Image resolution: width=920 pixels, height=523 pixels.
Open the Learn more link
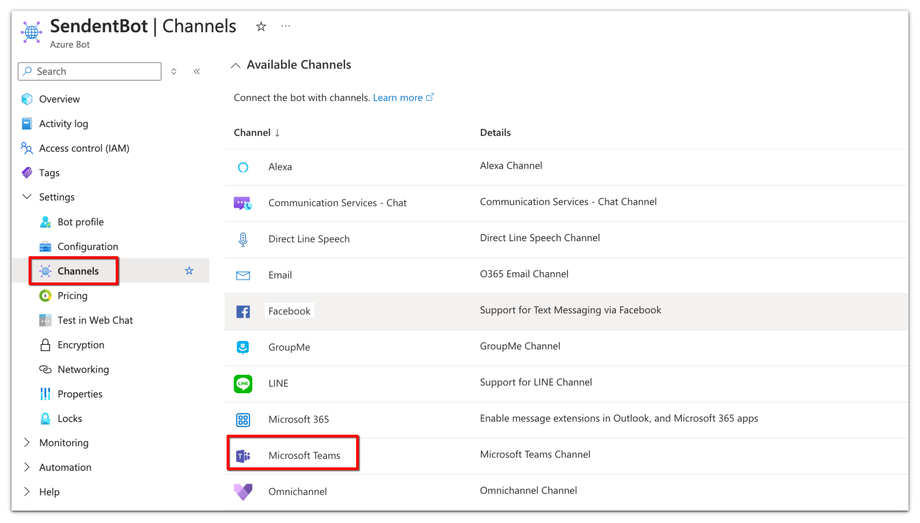point(398,98)
